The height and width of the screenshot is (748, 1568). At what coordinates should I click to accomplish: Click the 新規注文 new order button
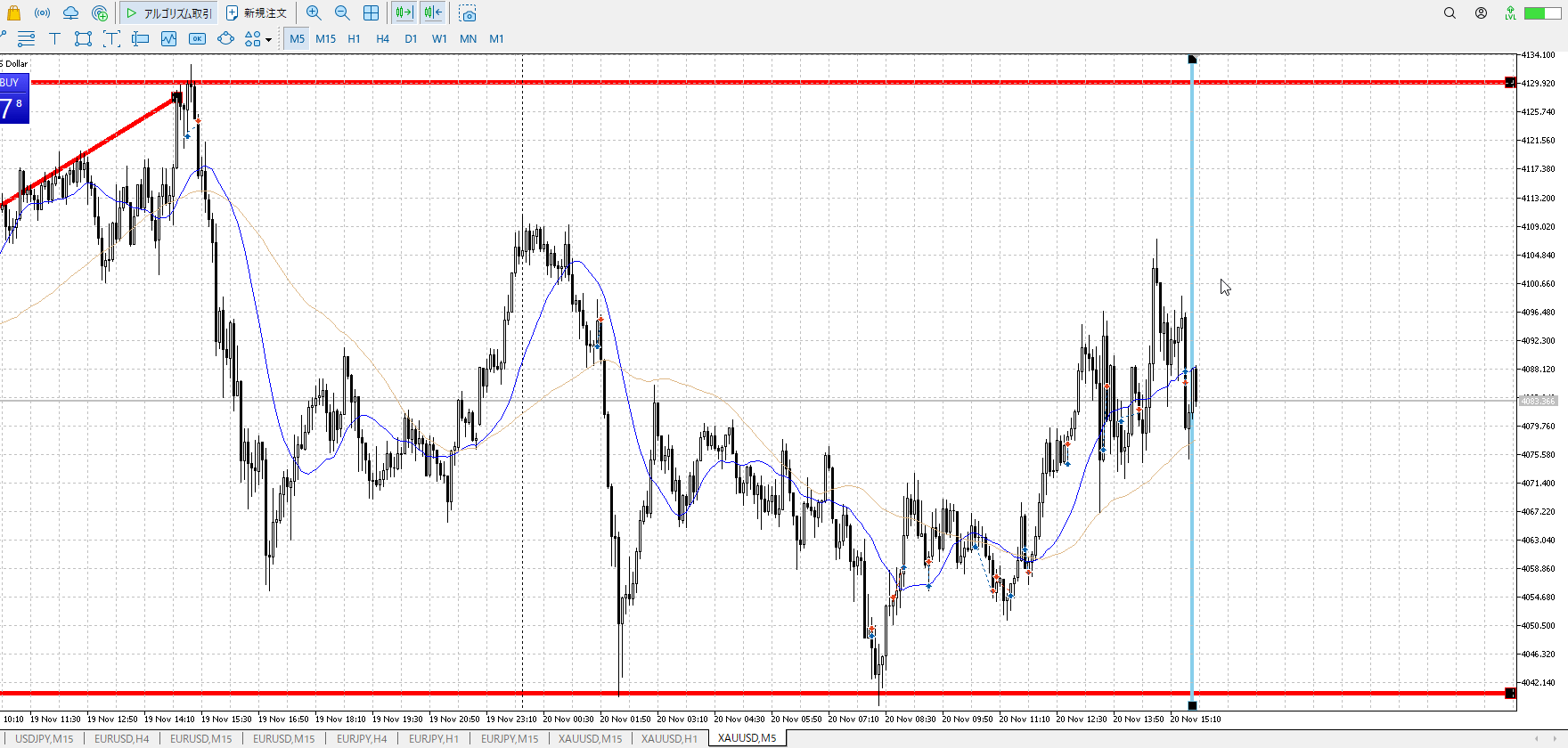(257, 13)
